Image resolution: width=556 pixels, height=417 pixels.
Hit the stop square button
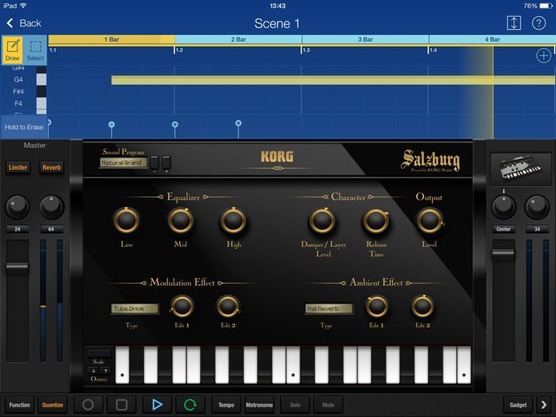(x=122, y=405)
